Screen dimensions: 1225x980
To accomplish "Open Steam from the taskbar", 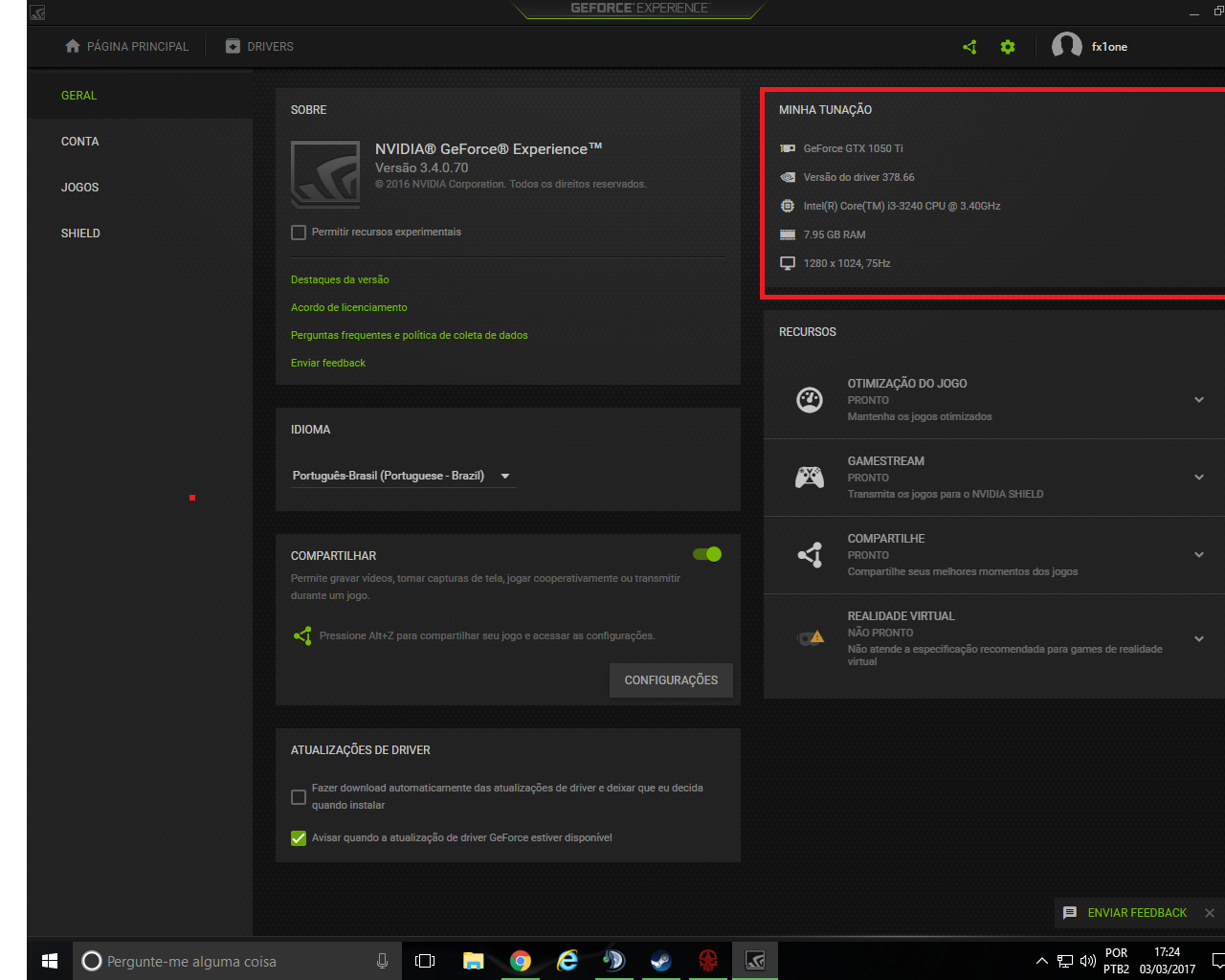I will [660, 961].
